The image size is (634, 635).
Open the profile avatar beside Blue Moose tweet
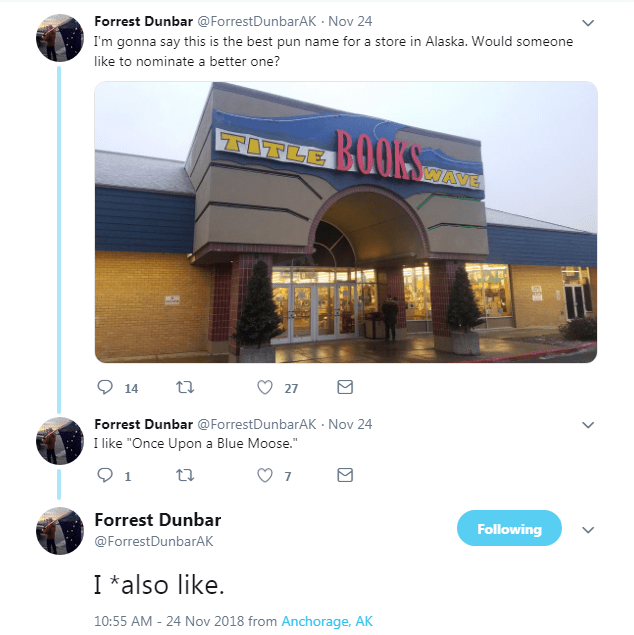click(x=60, y=441)
